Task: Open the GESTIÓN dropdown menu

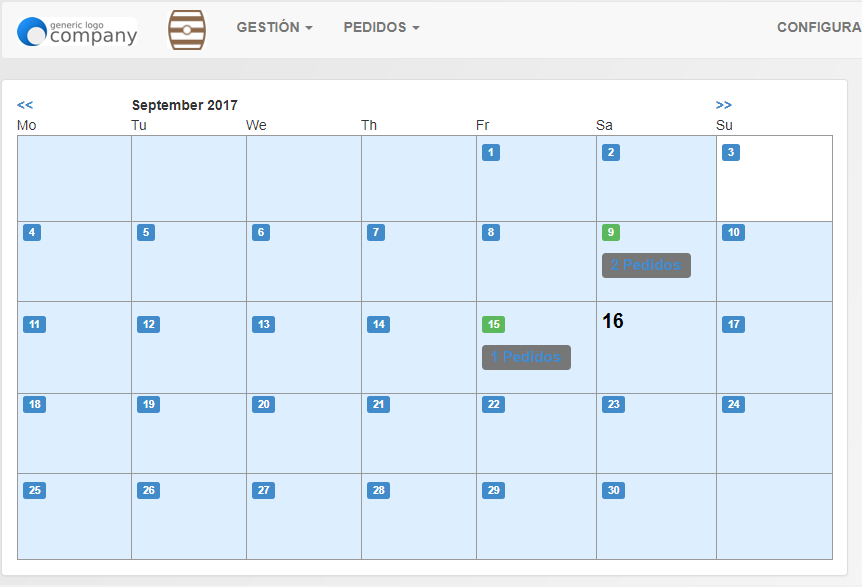Action: (274, 27)
